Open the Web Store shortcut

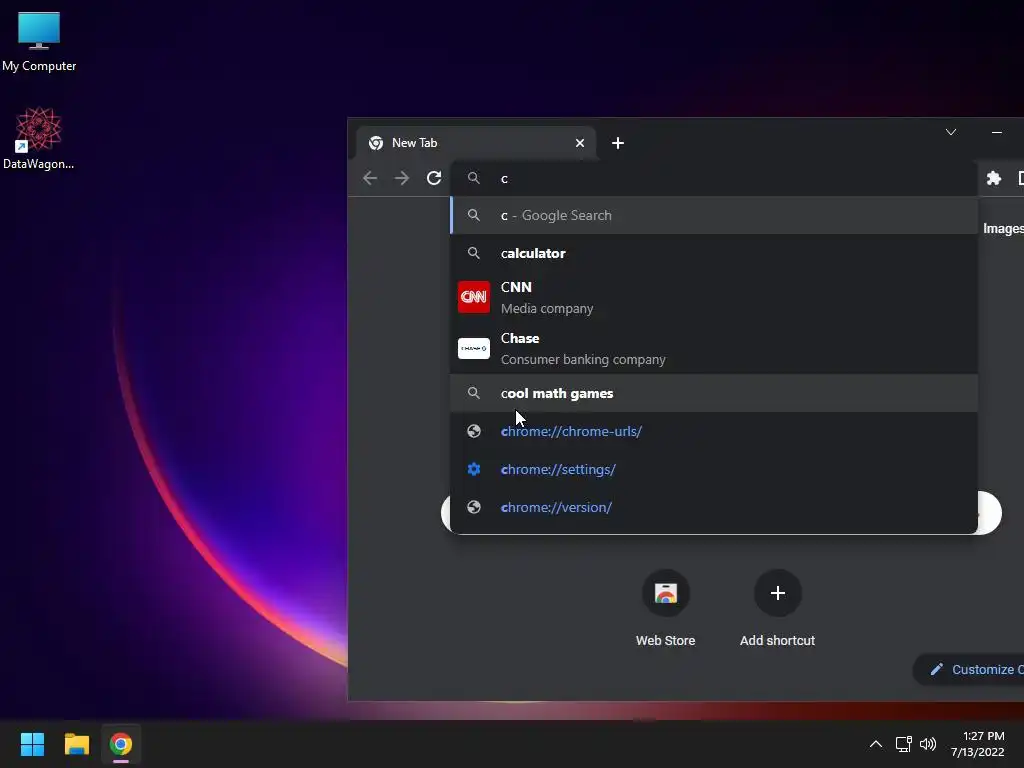click(665, 609)
